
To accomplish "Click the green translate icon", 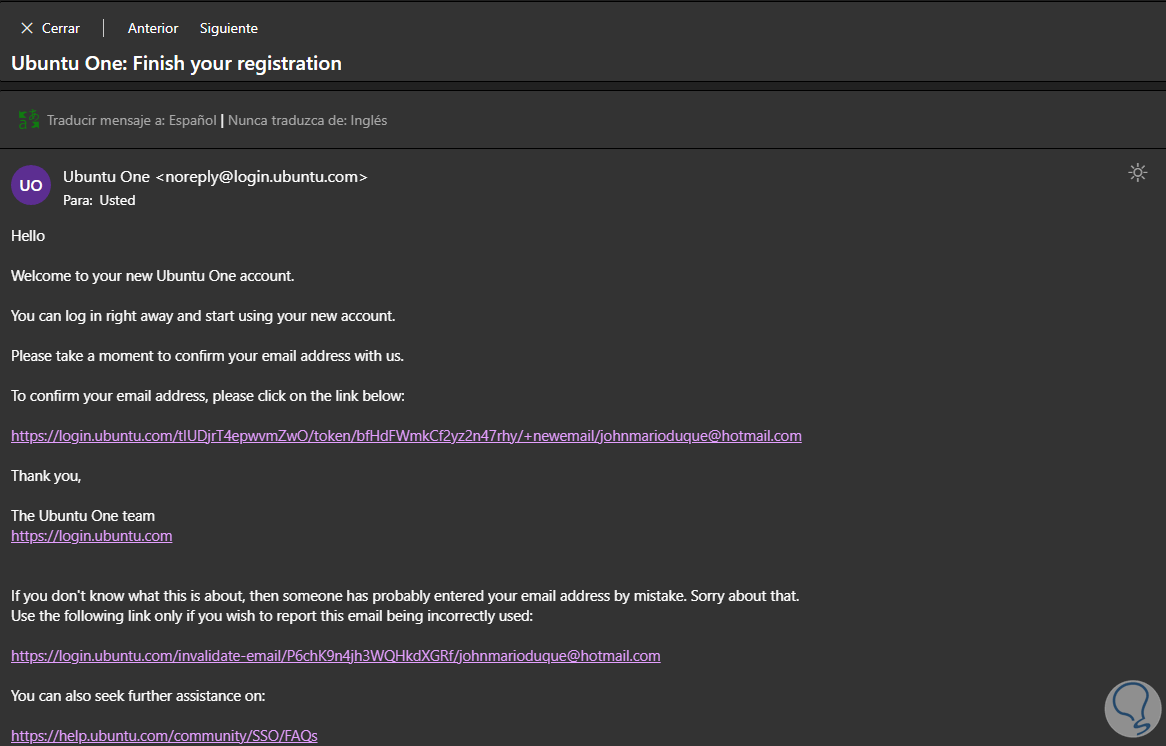I will pyautogui.click(x=29, y=120).
